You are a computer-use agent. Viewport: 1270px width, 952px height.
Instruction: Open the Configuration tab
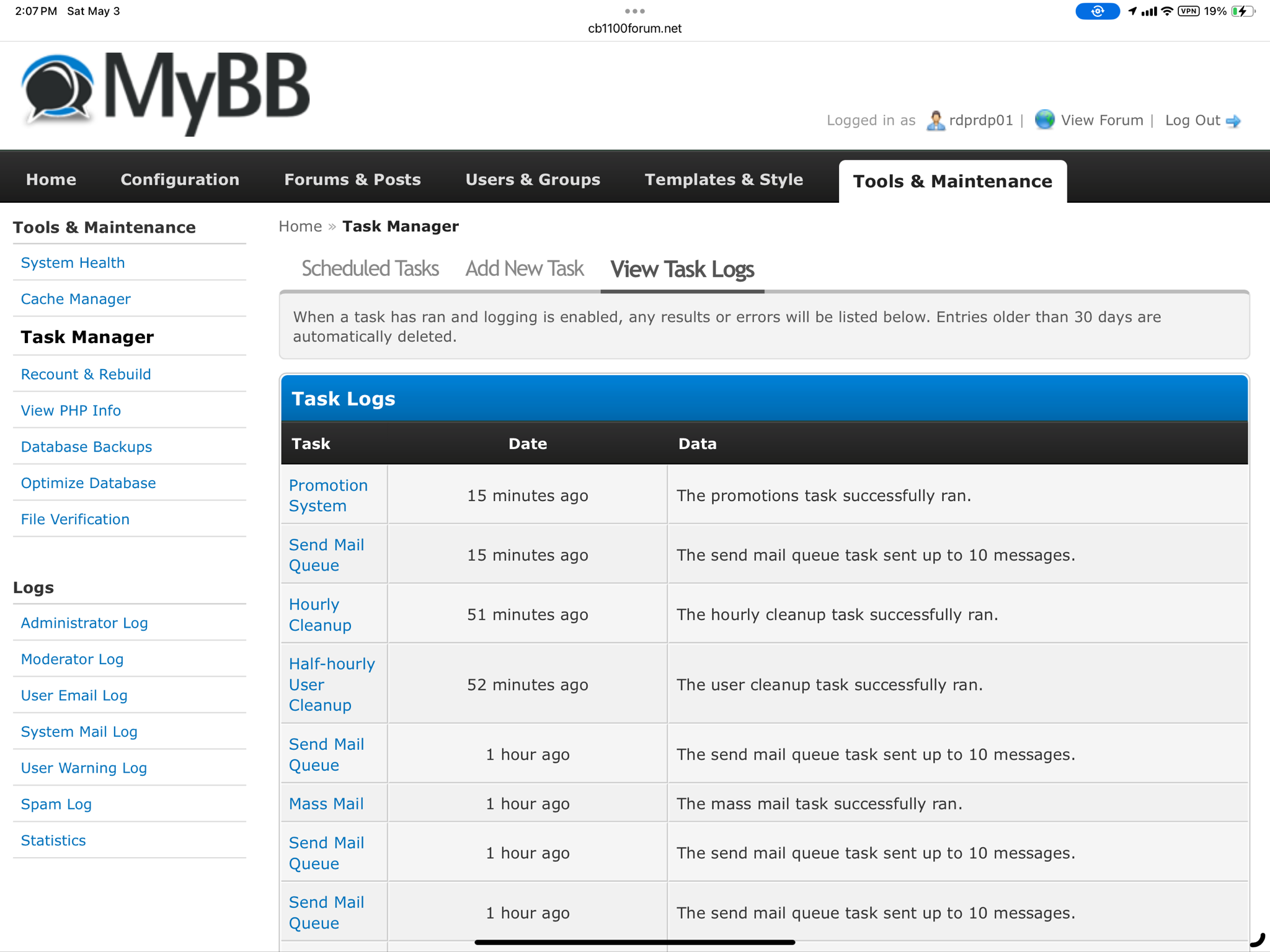[180, 179]
